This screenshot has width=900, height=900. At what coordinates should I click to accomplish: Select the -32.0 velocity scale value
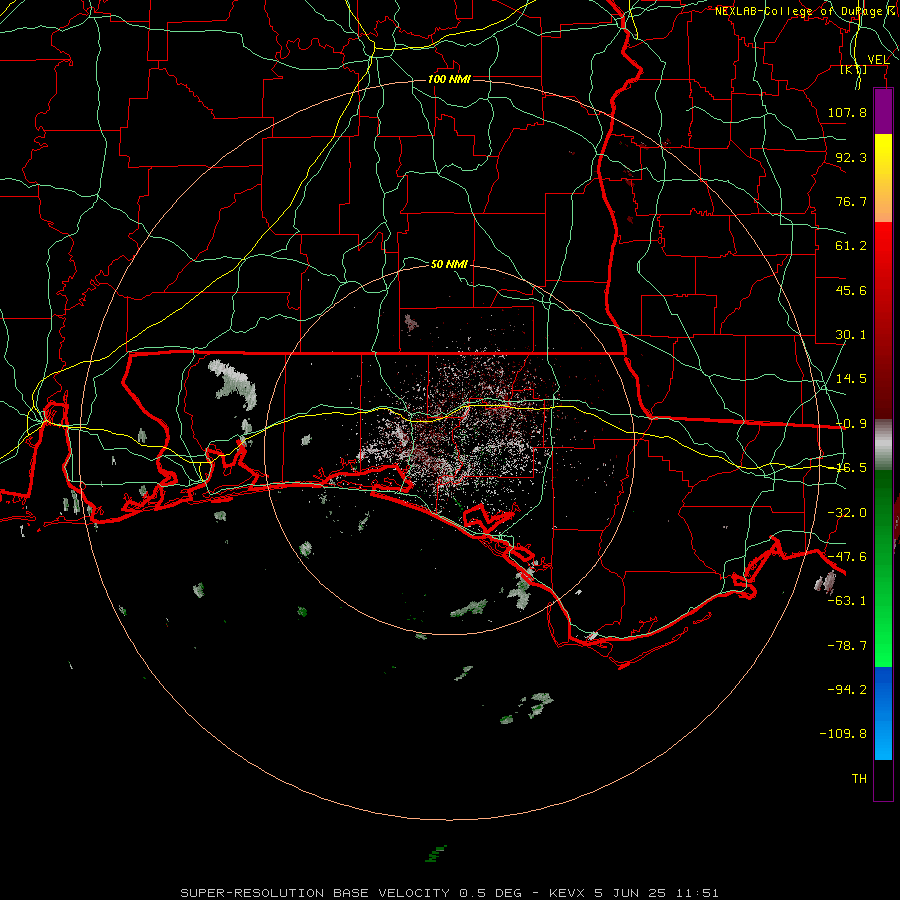tap(847, 513)
